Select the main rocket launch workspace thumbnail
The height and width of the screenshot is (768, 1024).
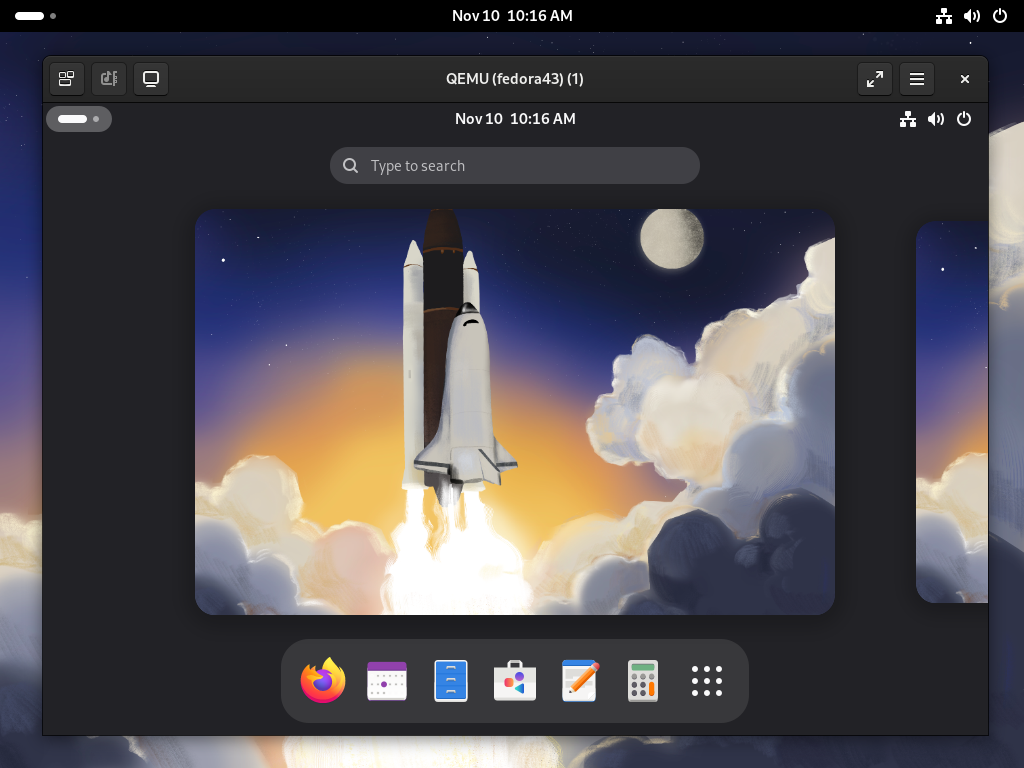point(515,412)
